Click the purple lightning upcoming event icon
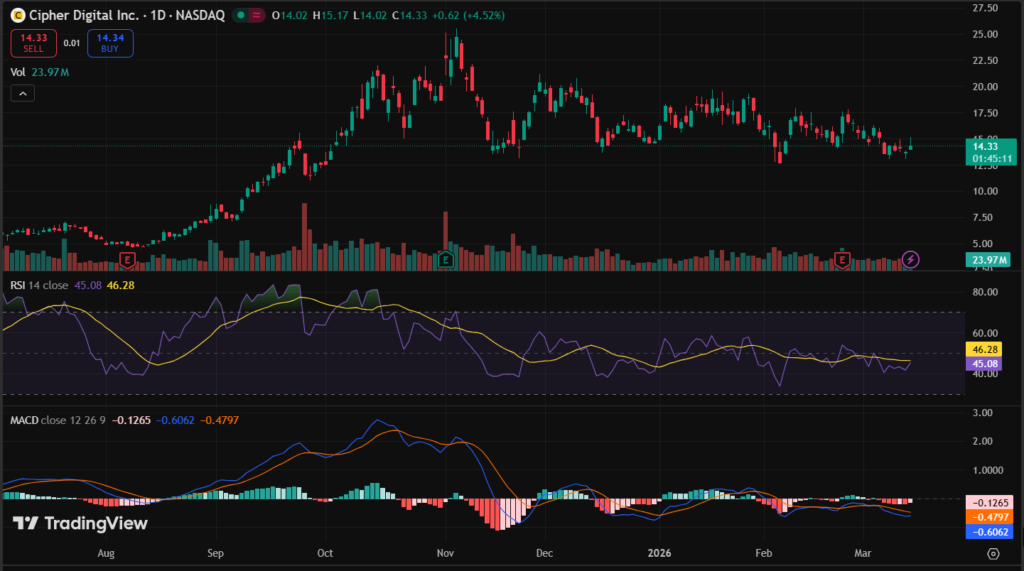The height and width of the screenshot is (571, 1024). pos(910,260)
